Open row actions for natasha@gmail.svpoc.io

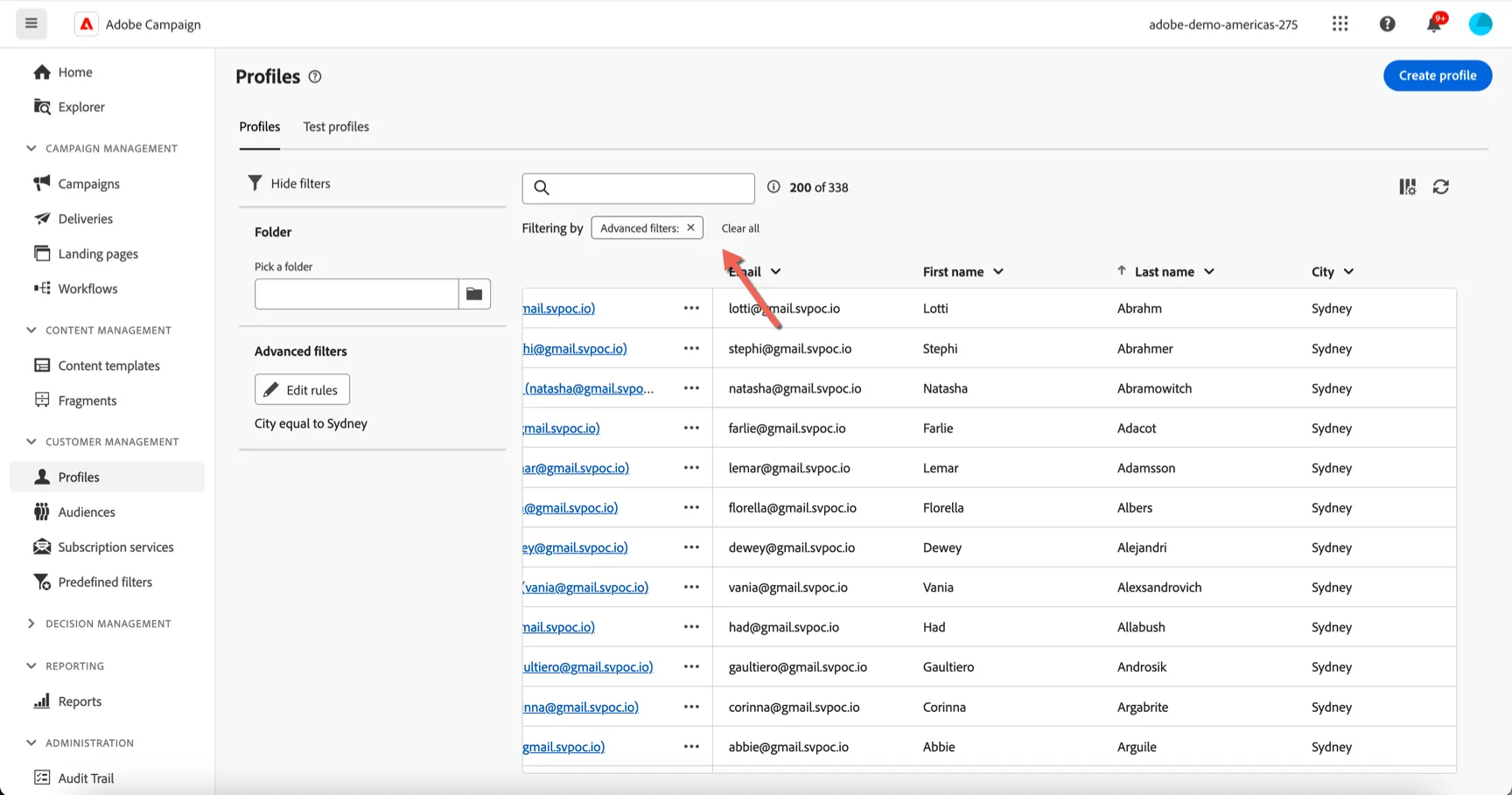coord(691,388)
